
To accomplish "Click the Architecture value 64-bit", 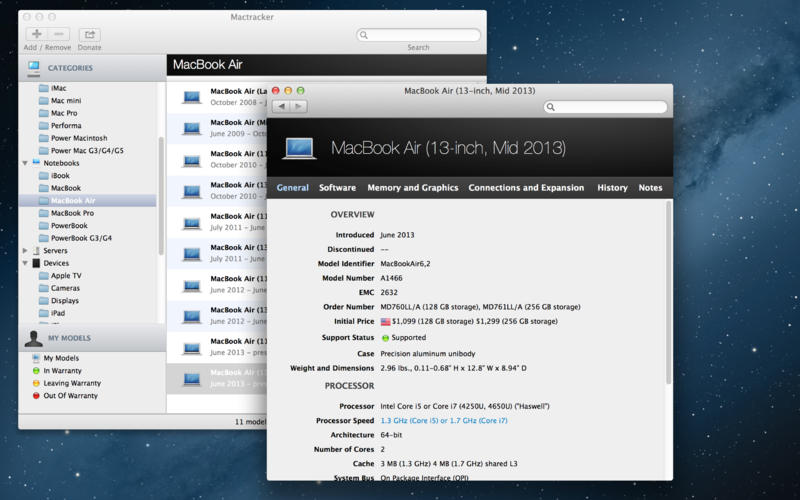I will click(x=391, y=435).
